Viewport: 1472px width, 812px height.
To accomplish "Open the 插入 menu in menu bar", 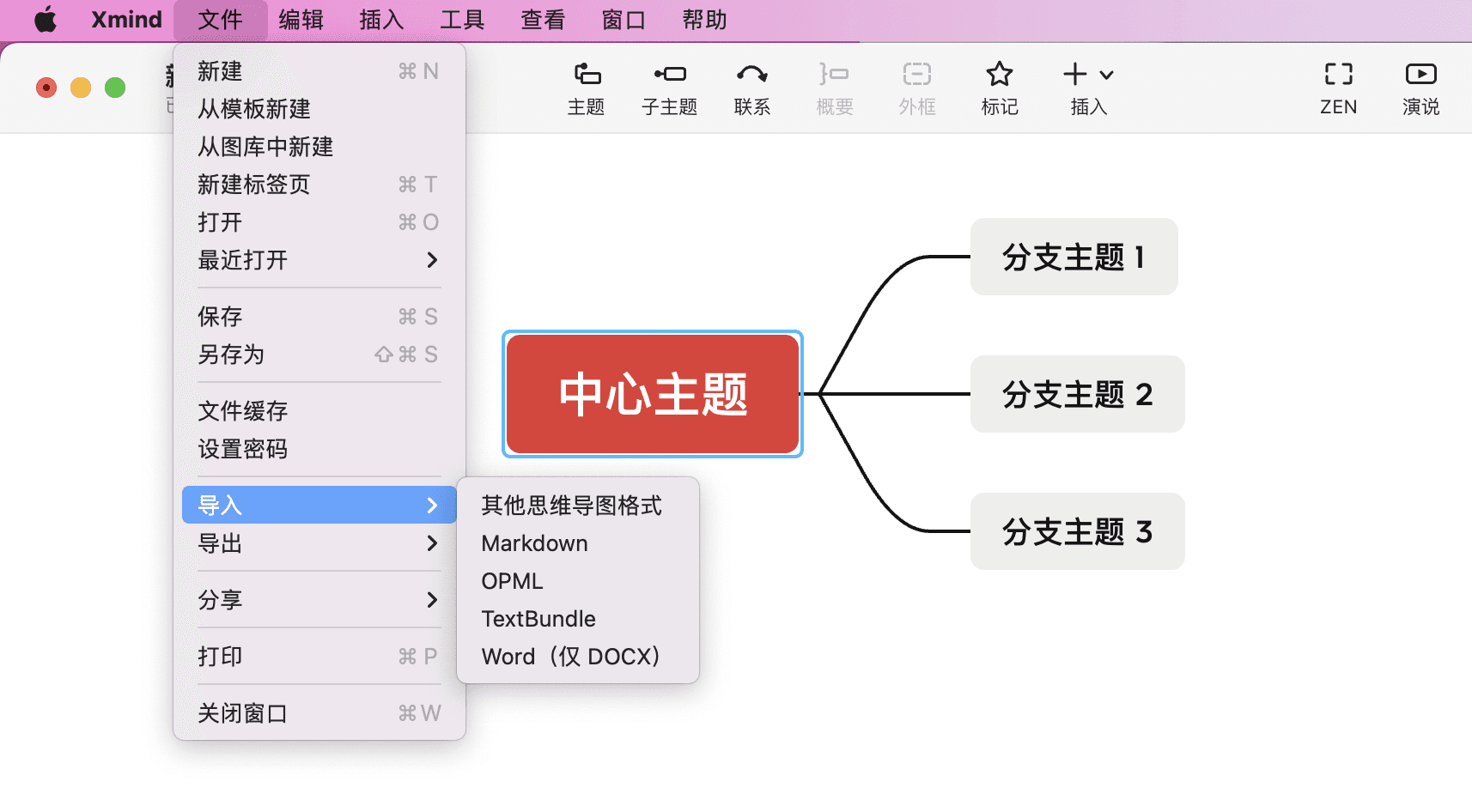I will pos(381,20).
